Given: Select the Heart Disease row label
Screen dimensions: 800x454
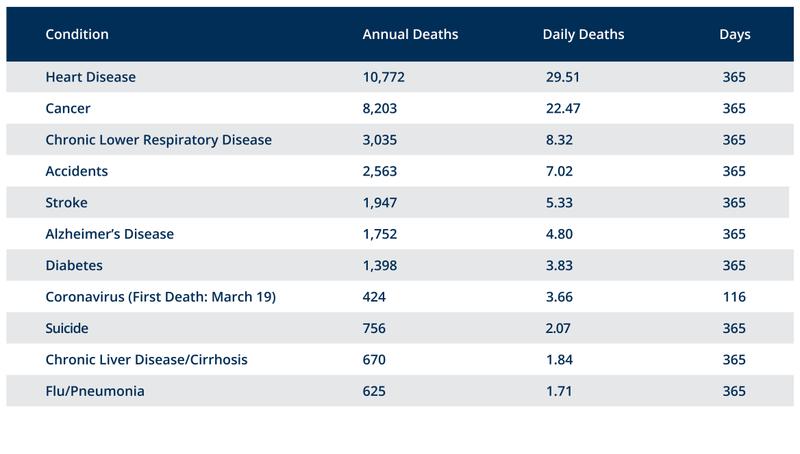Looking at the screenshot, I should [91, 77].
